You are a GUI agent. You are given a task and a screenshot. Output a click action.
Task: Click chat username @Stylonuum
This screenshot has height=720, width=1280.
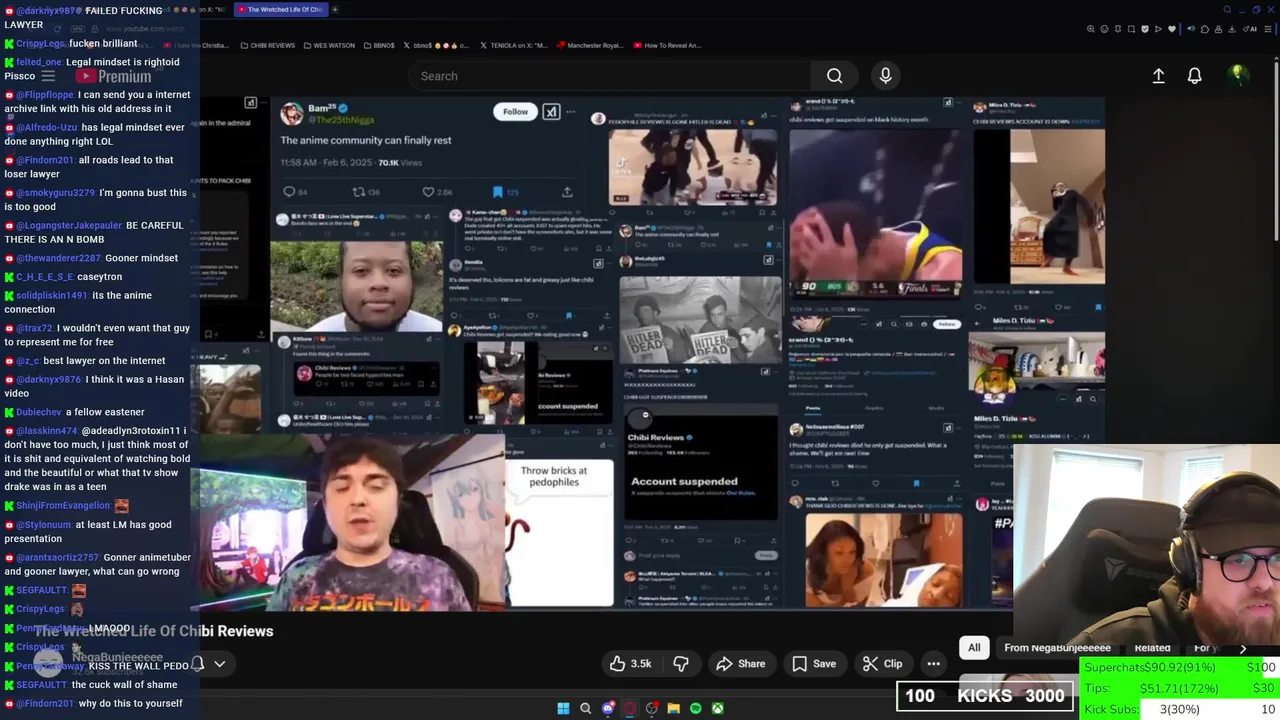[x=43, y=525]
